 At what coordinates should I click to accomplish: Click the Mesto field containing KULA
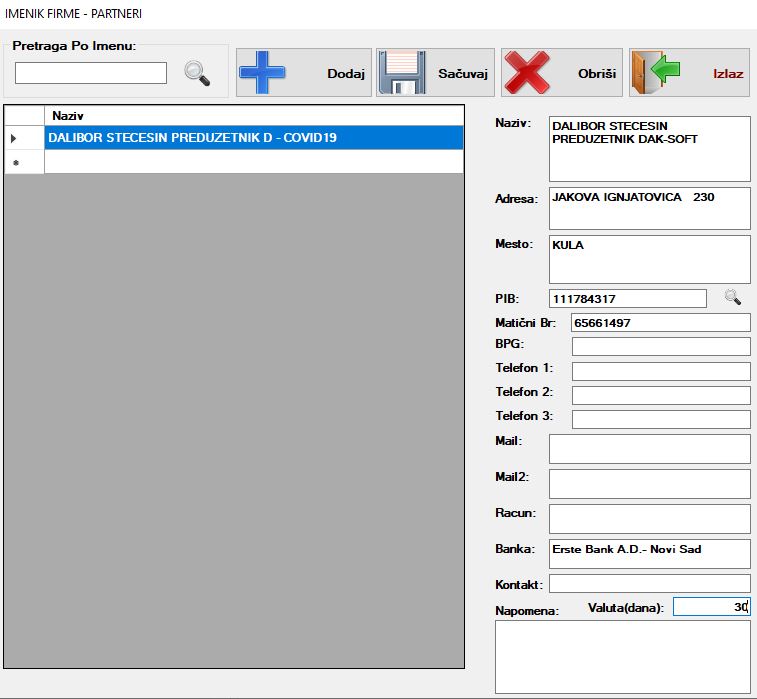(649, 259)
